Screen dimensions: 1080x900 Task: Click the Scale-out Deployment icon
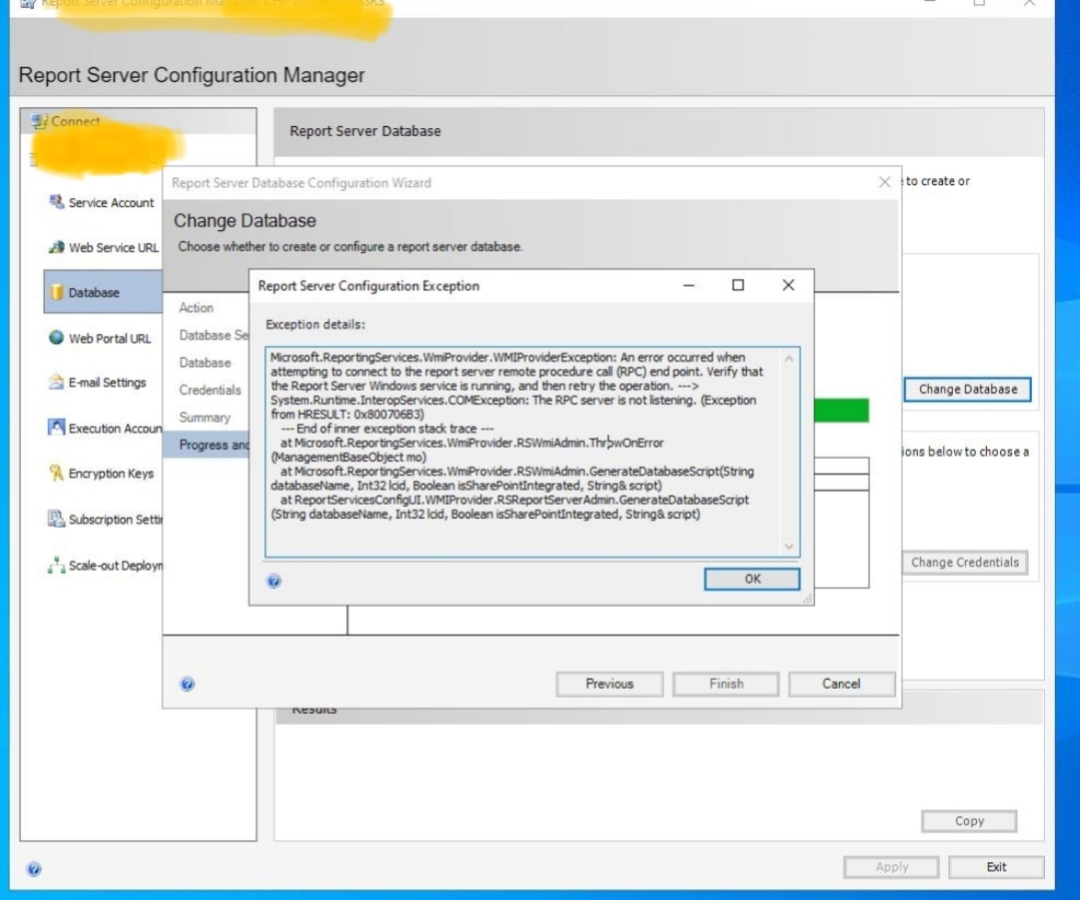[56, 565]
